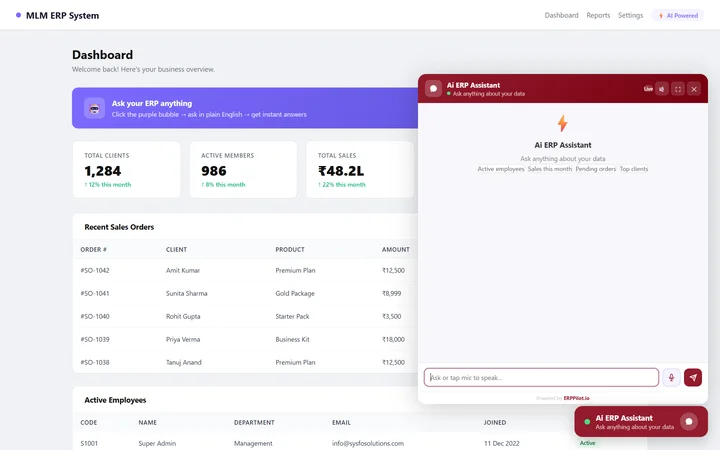Viewport: 720px width, 450px height.
Task: Open the Settings nav item
Action: (630, 15)
